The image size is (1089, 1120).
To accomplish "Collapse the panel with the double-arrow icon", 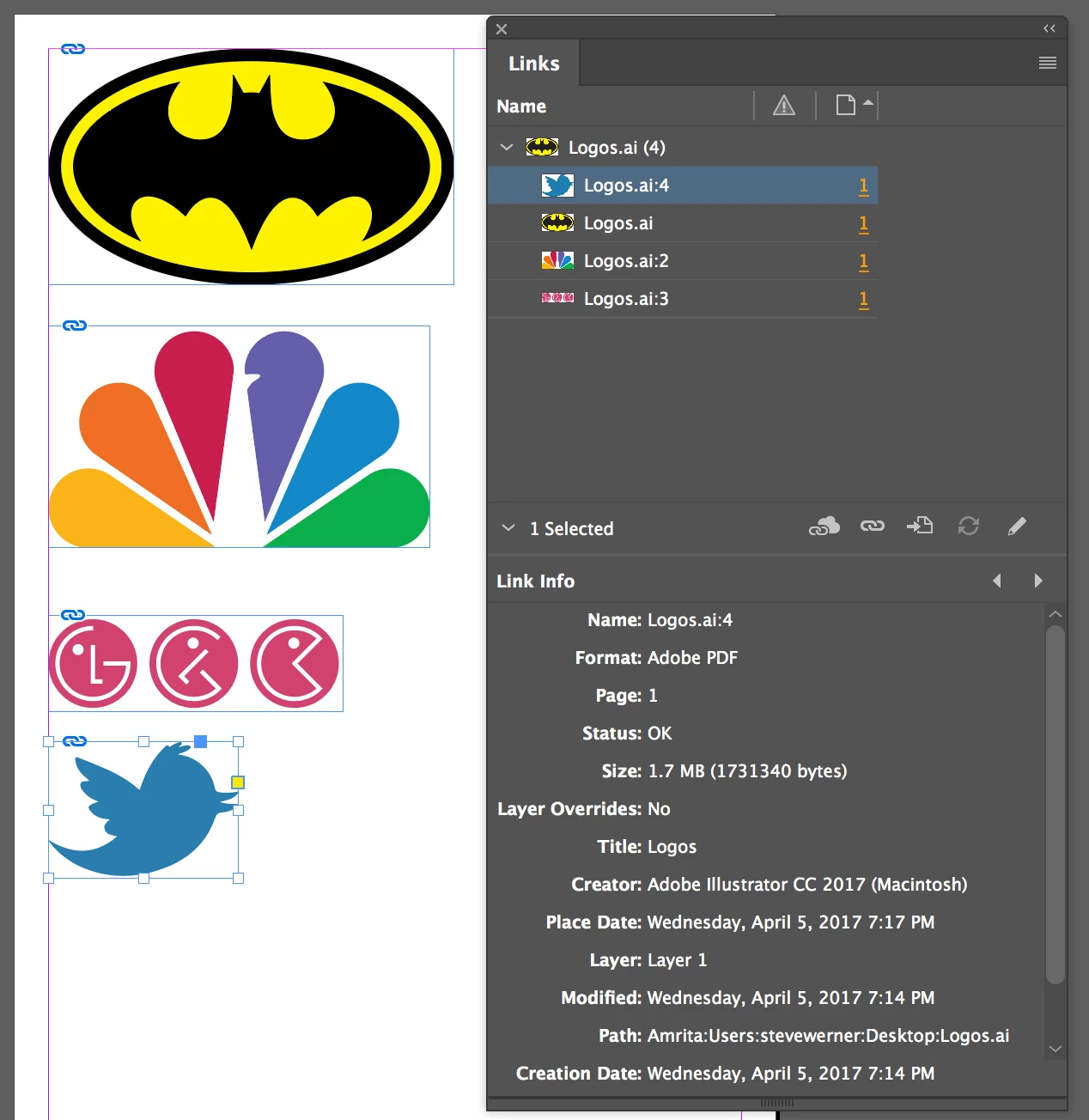I will tap(1049, 28).
